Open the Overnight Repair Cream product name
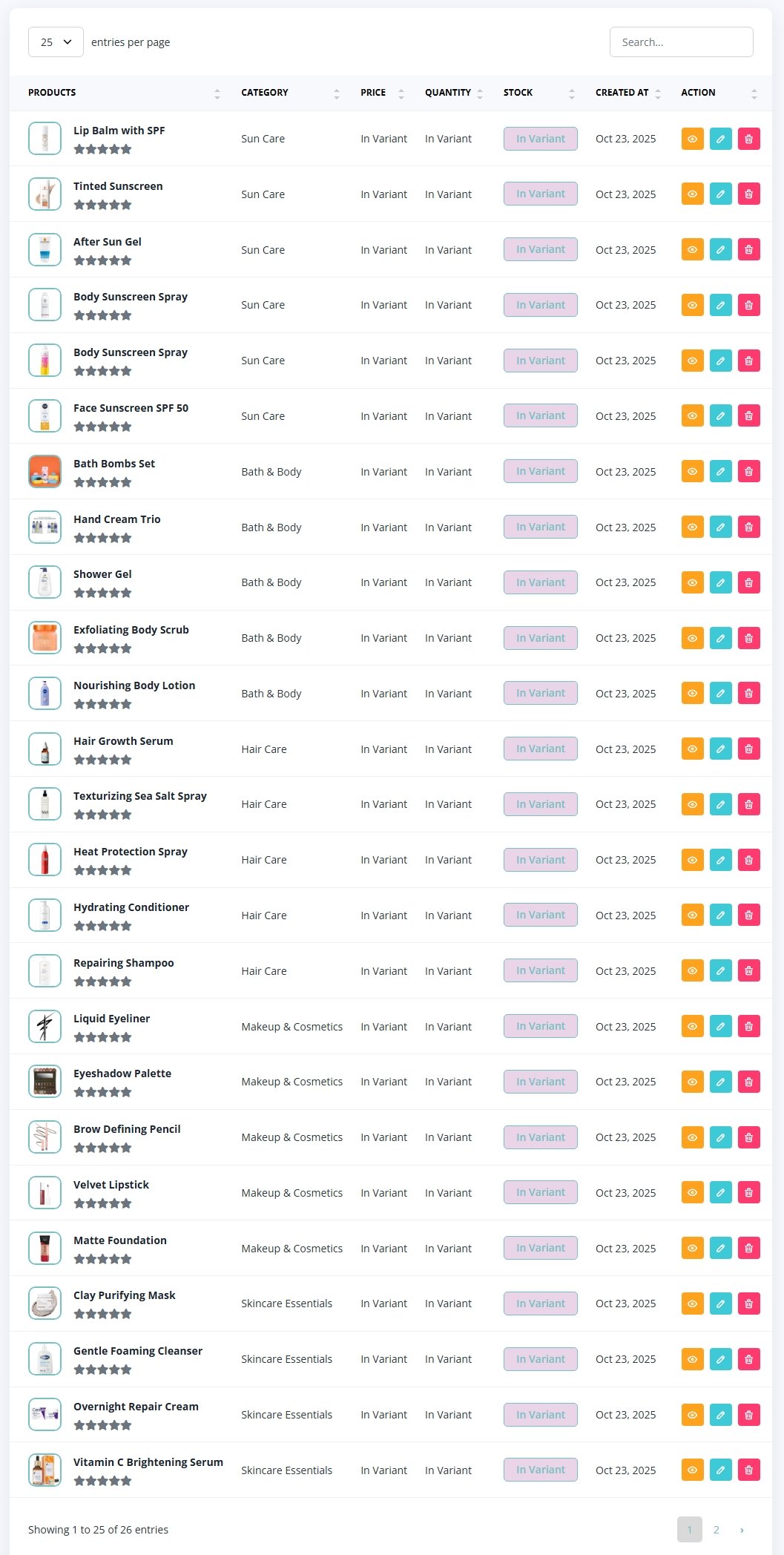 tap(136, 1407)
